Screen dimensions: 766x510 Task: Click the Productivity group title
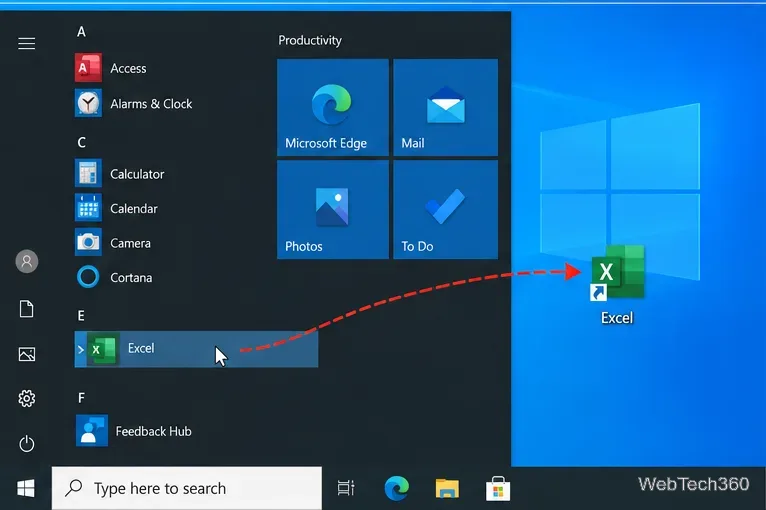(x=310, y=40)
